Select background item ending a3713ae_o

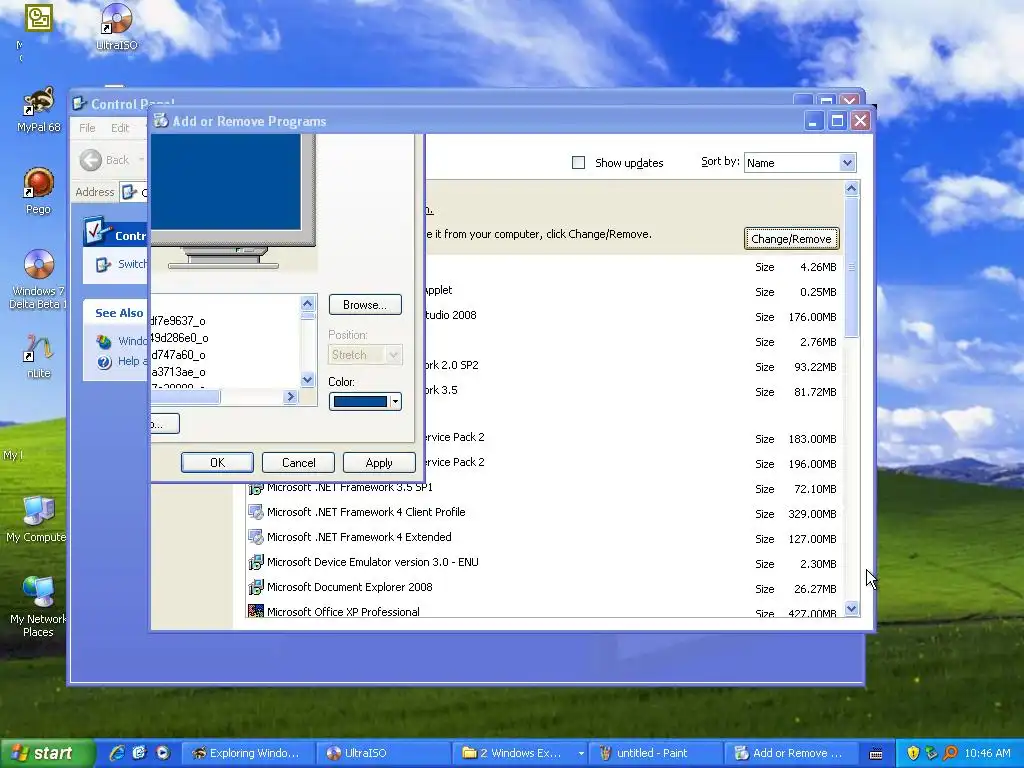tap(178, 372)
